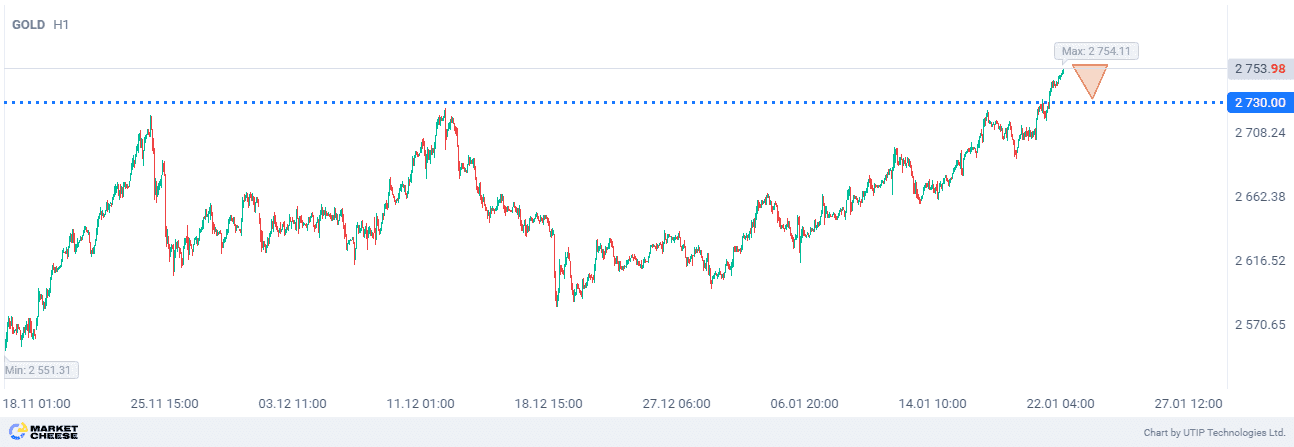Click the Market Cheese logo
Image resolution: width=1294 pixels, height=447 pixels.
pos(43,432)
